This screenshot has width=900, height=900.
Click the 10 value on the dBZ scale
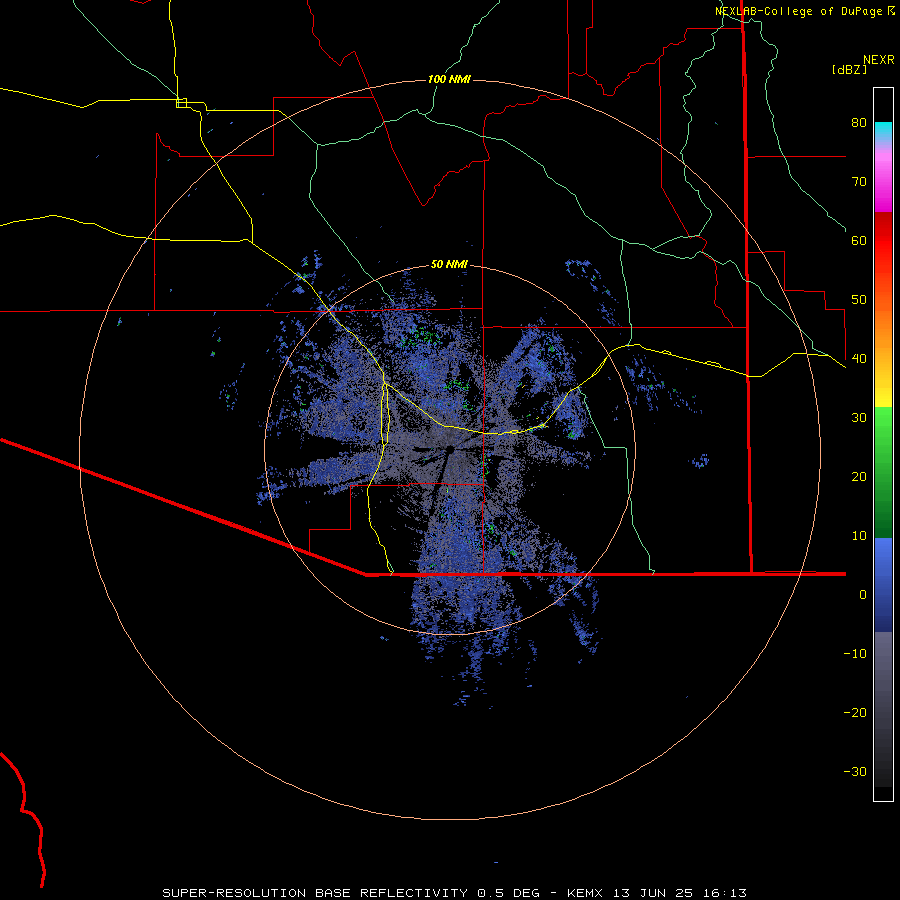(859, 536)
